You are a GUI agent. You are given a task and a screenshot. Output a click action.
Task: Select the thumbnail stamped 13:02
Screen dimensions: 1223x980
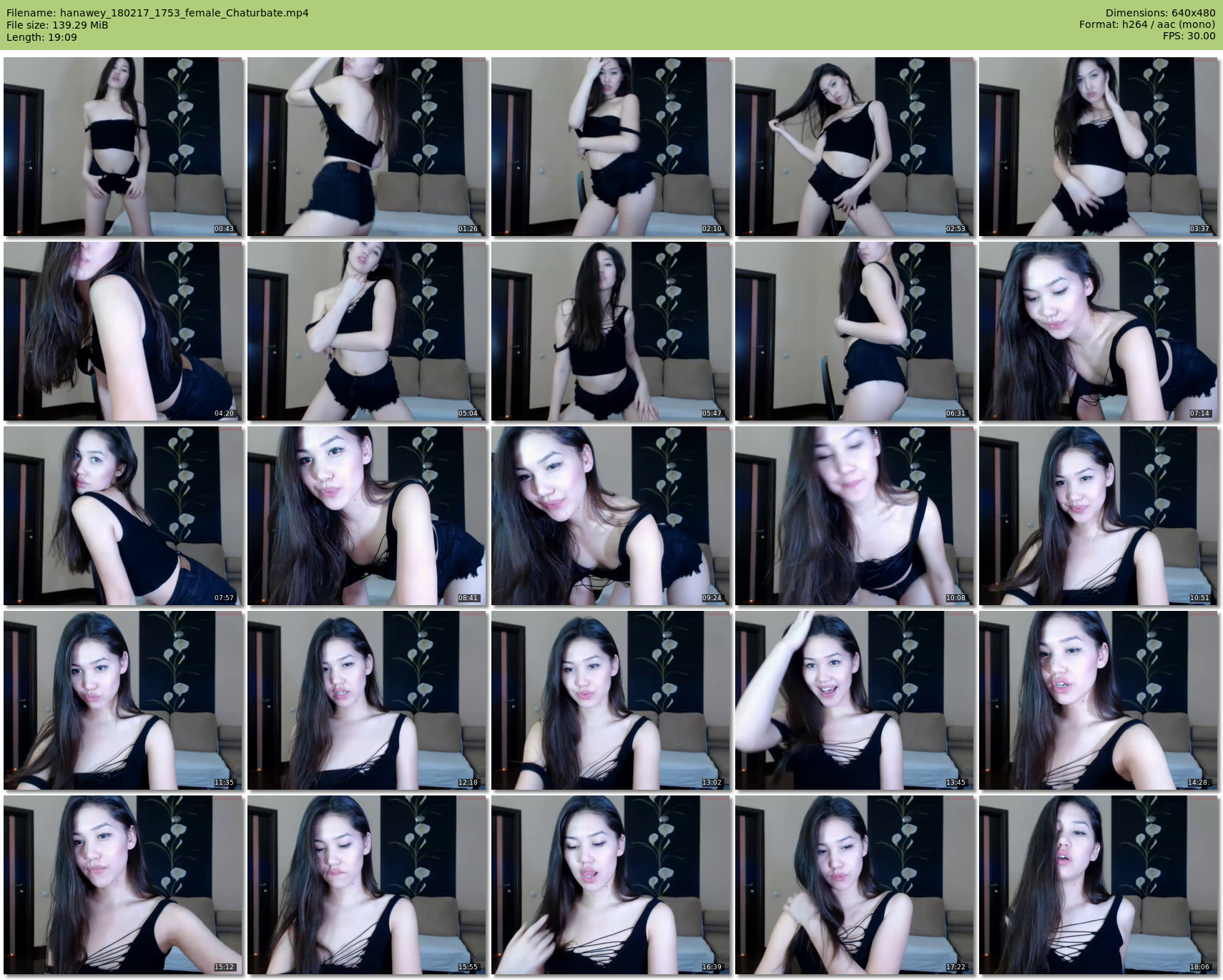coord(610,700)
